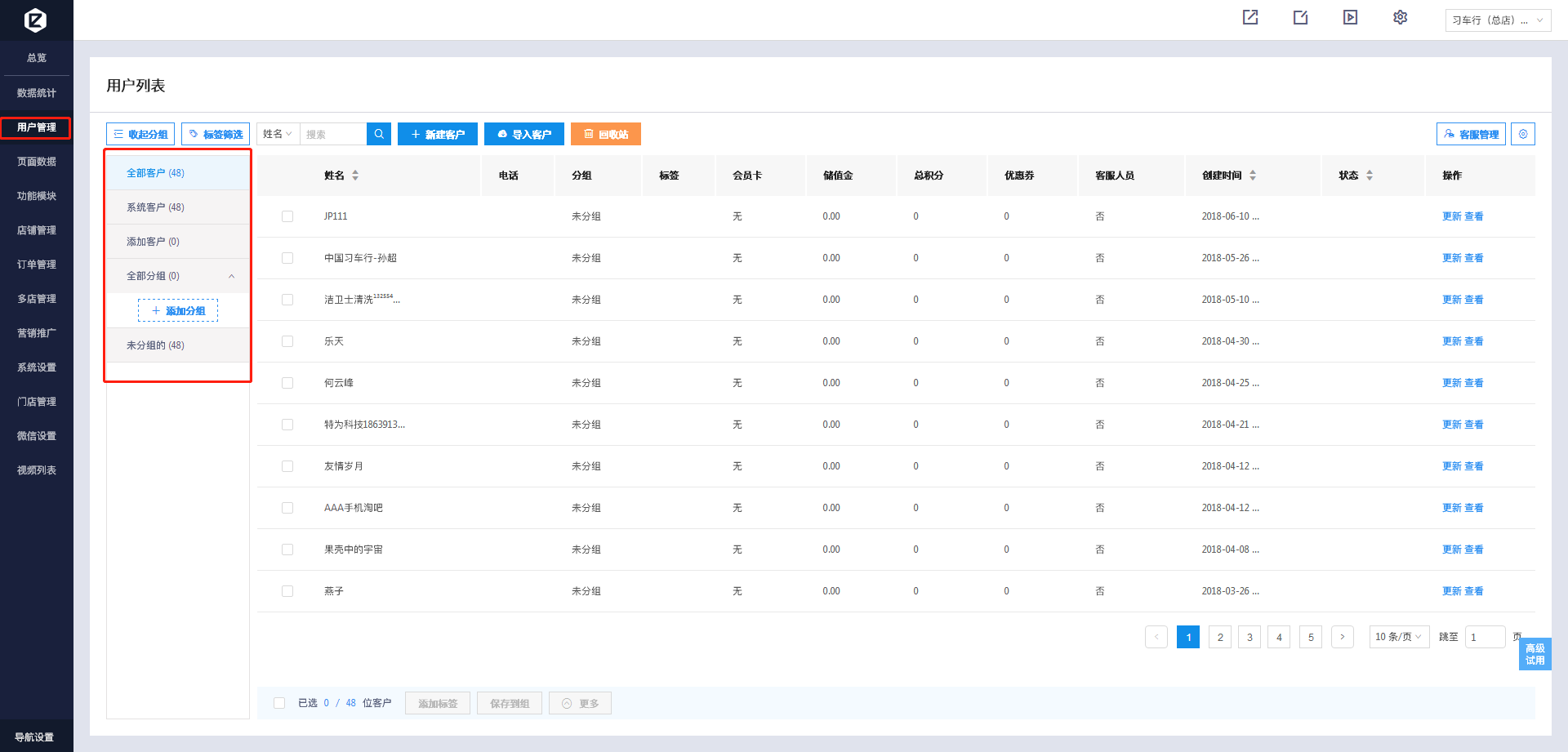This screenshot has height=752, width=1568.
Task: Open the 姓名 search field dropdown
Action: click(278, 134)
